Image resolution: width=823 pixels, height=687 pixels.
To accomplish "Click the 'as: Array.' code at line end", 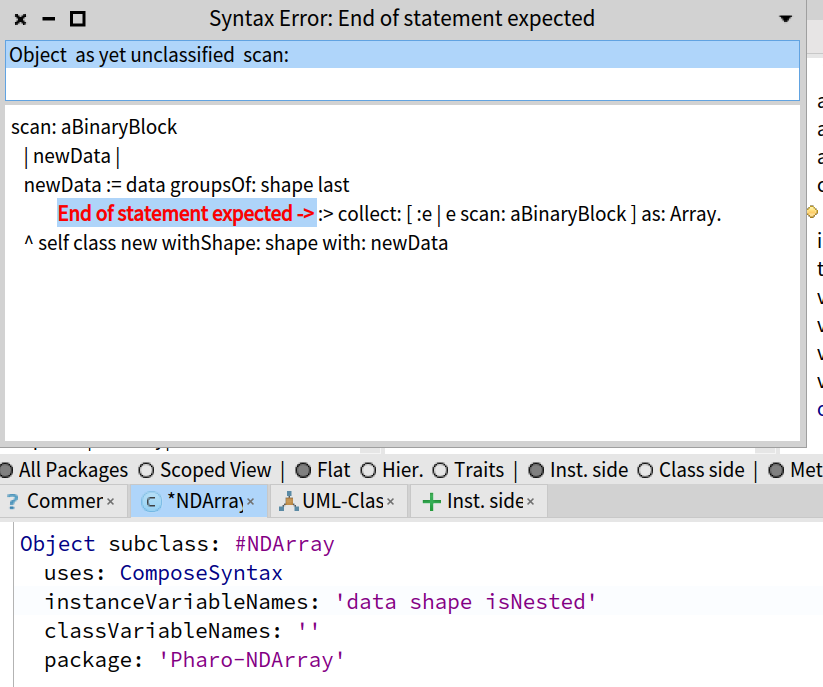I will tap(681, 214).
